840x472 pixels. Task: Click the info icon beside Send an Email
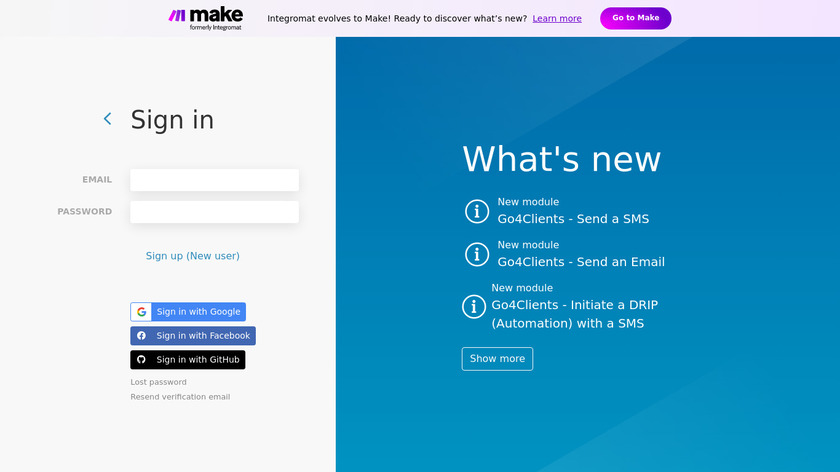(476, 254)
